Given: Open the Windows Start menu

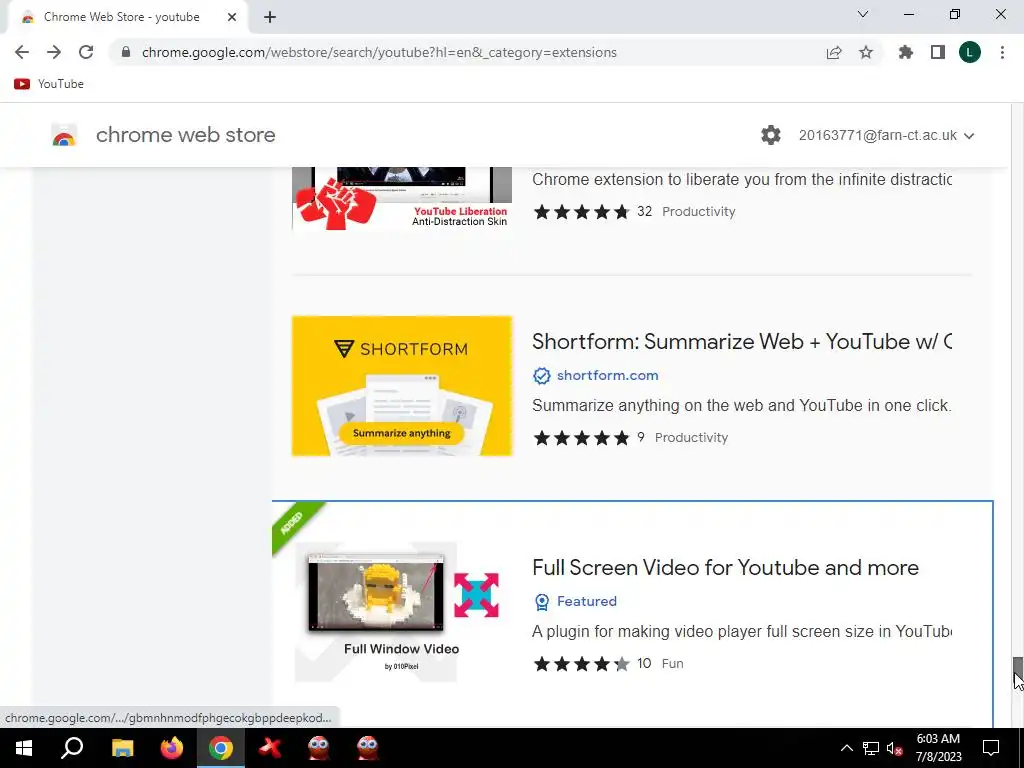Looking at the screenshot, I should pyautogui.click(x=24, y=748).
